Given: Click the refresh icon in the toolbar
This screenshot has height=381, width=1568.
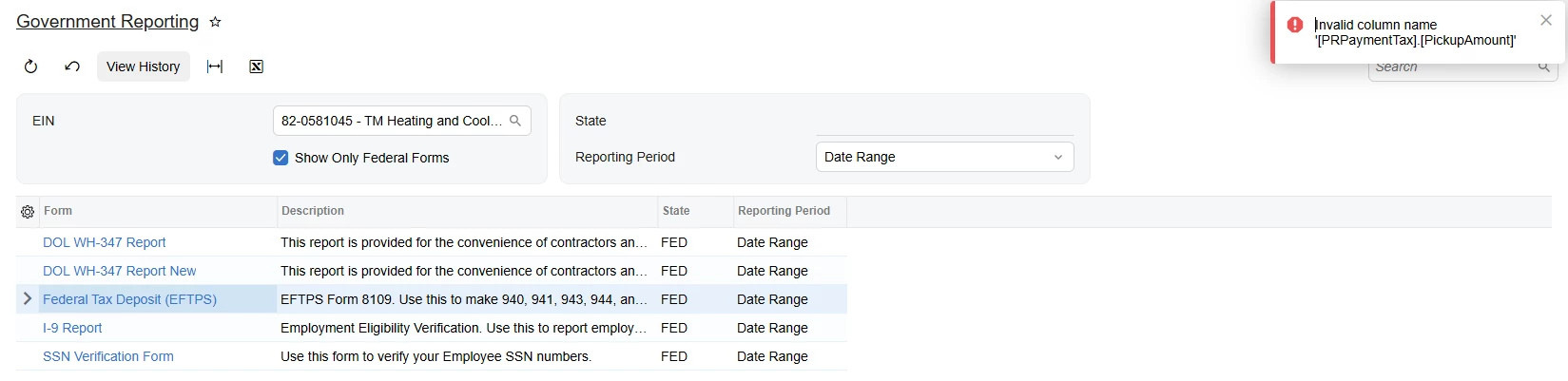Looking at the screenshot, I should point(30,67).
